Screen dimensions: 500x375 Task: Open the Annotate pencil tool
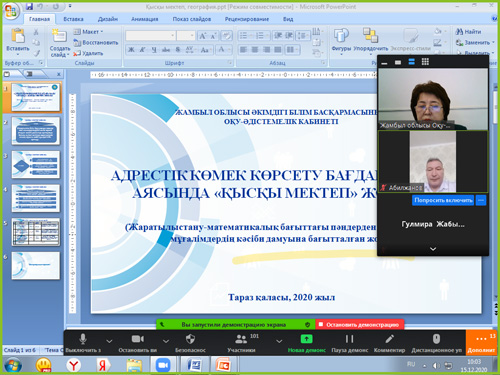tap(389, 339)
